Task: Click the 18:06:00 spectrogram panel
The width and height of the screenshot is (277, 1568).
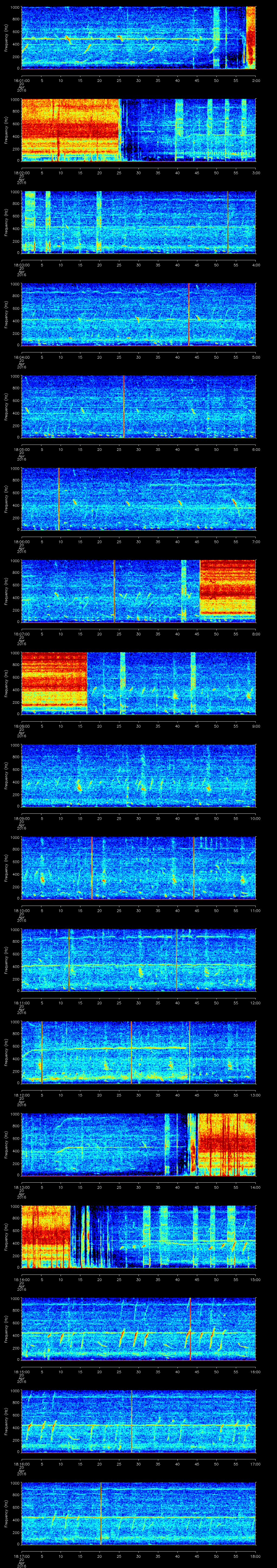Action: click(x=139, y=499)
